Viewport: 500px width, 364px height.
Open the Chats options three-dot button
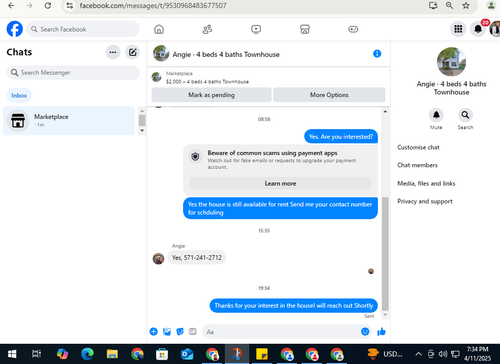pyautogui.click(x=113, y=52)
